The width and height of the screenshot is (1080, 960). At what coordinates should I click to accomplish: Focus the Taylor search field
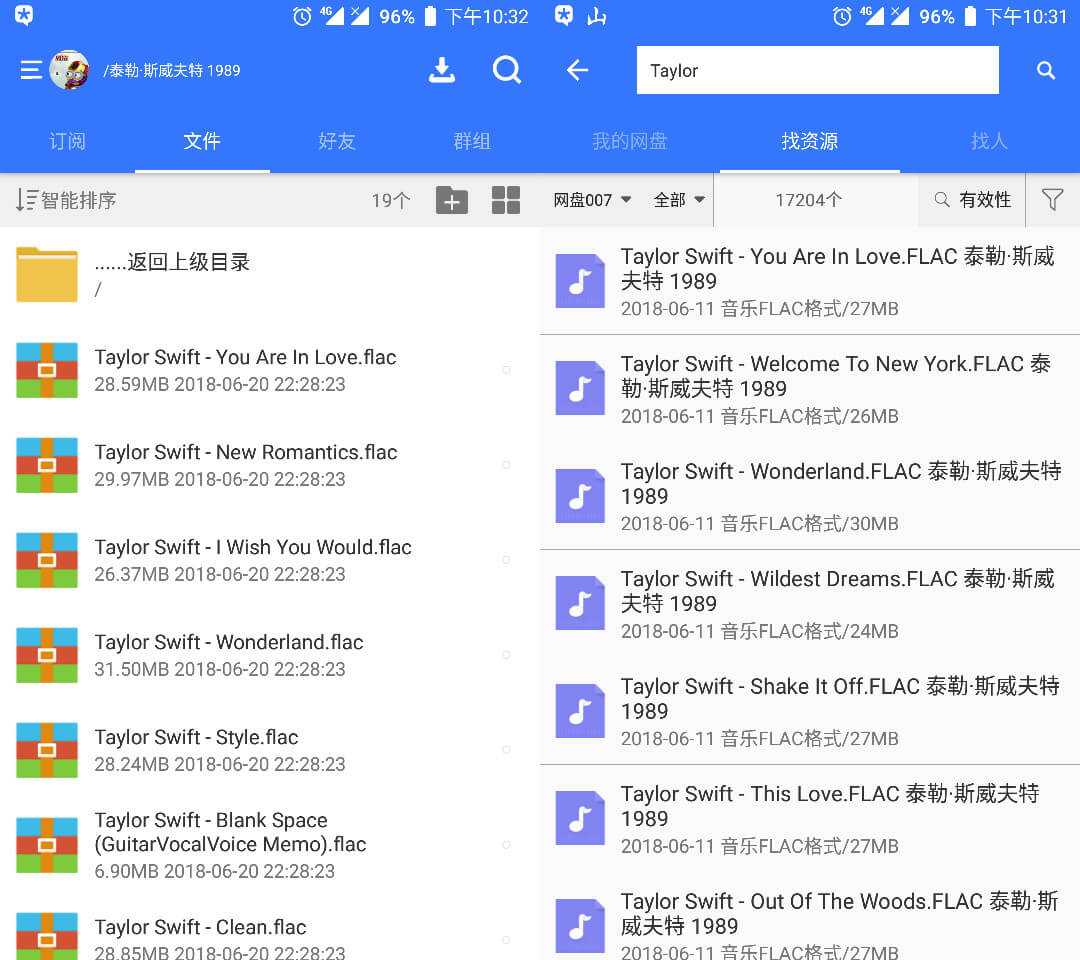pyautogui.click(x=818, y=70)
